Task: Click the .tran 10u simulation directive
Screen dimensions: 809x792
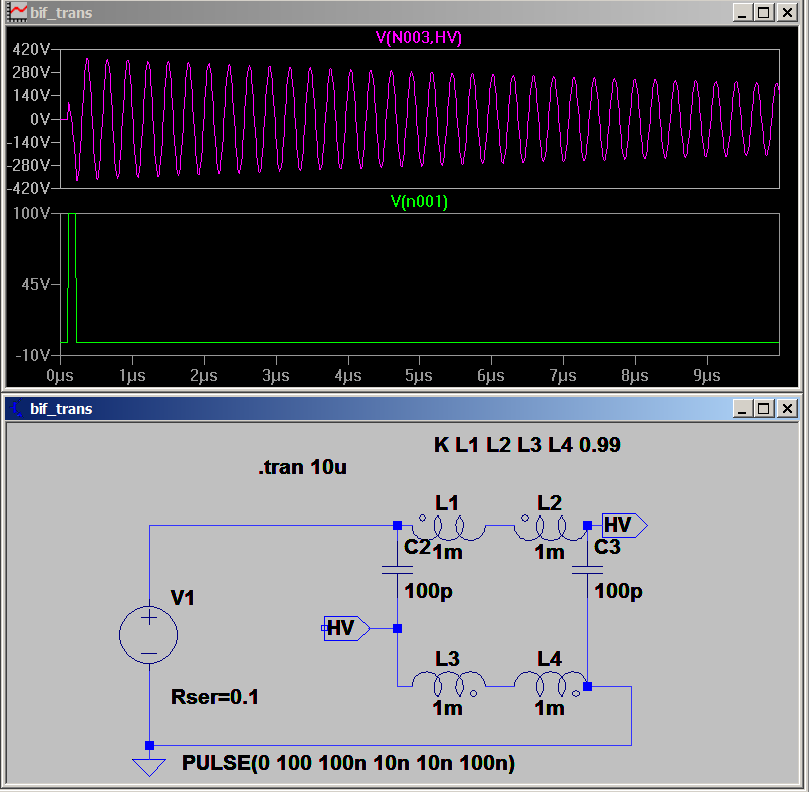Action: click(302, 467)
